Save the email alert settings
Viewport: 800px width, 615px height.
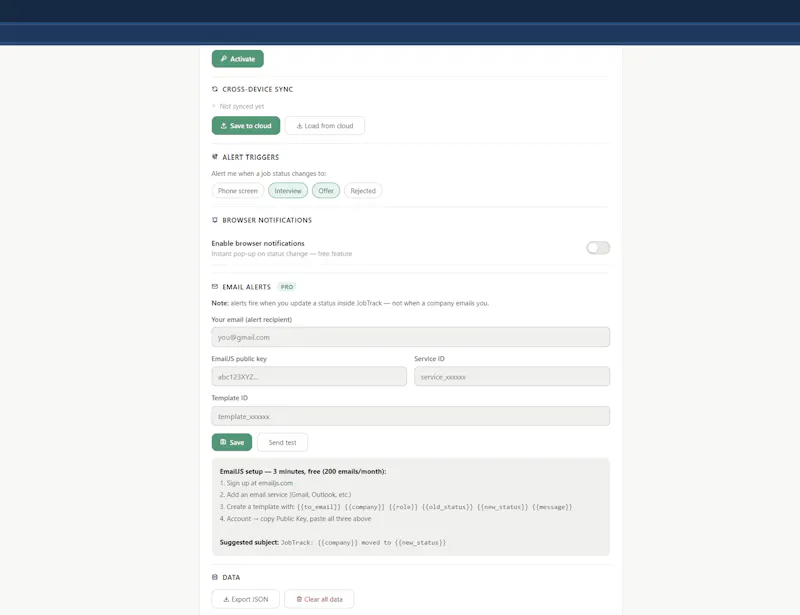coord(232,442)
